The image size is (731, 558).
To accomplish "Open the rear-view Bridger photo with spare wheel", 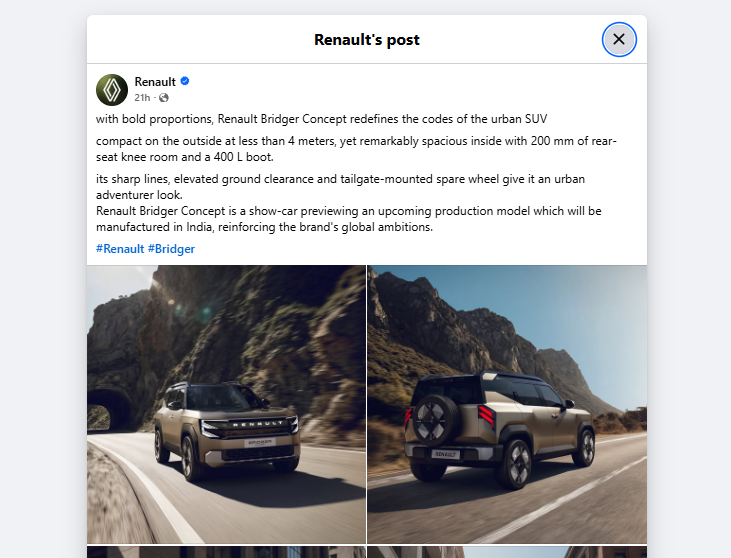I will tap(507, 404).
